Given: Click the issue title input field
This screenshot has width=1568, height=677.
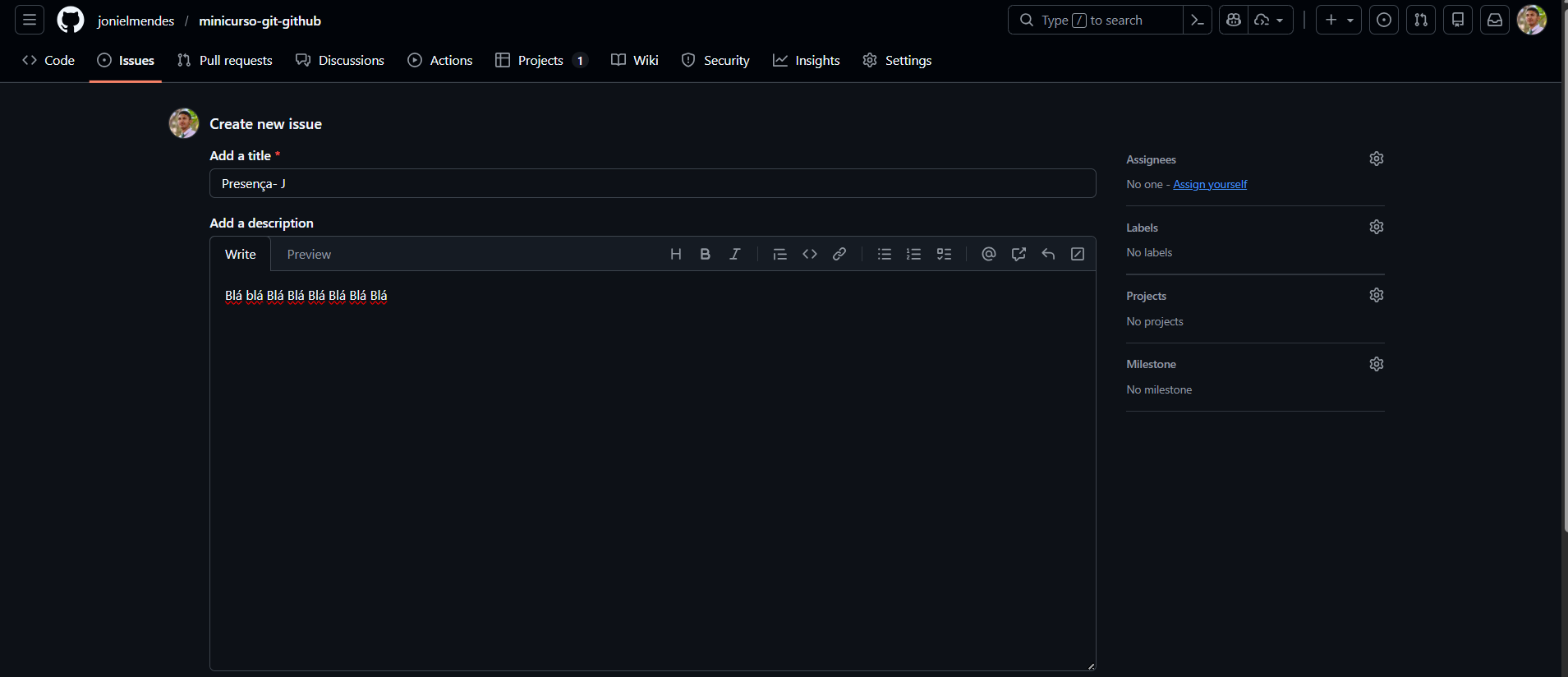Looking at the screenshot, I should (652, 184).
